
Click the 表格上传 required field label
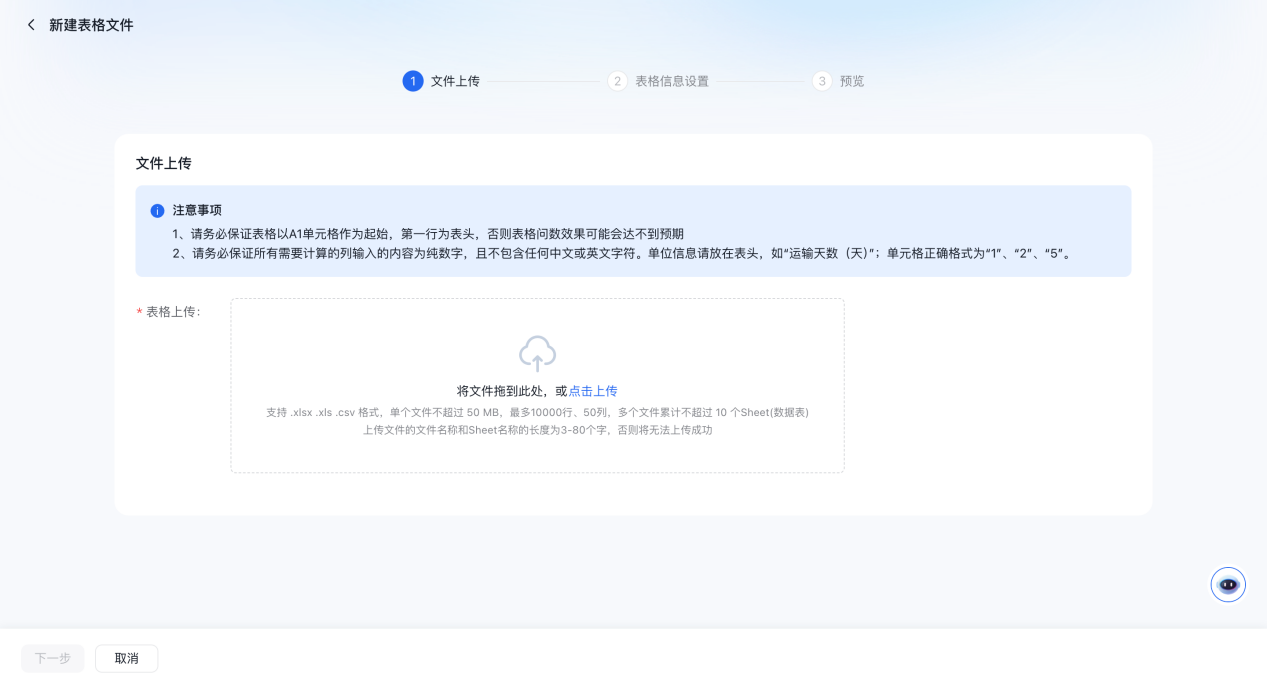172,312
